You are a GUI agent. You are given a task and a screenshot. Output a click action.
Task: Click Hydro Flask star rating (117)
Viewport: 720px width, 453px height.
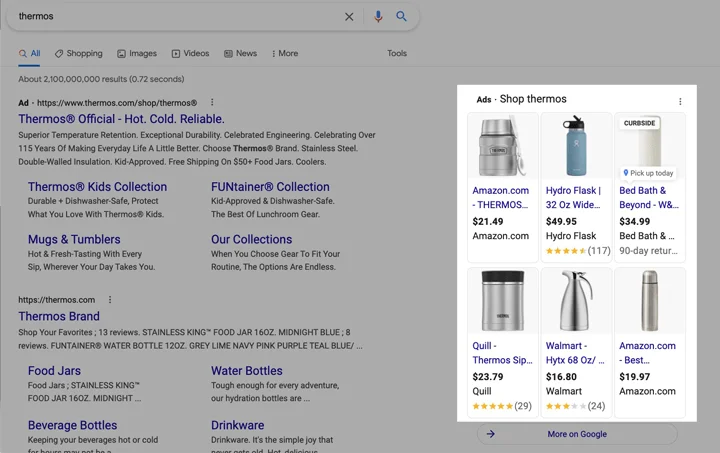coord(578,251)
